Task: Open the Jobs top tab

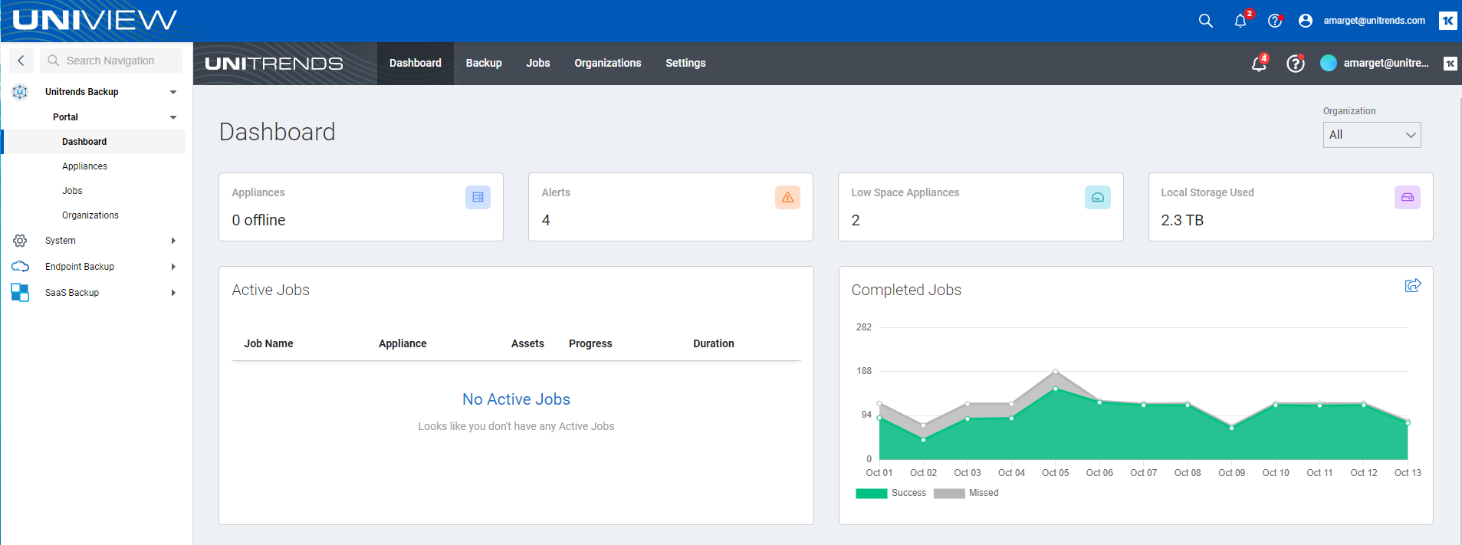Action: pyautogui.click(x=538, y=63)
